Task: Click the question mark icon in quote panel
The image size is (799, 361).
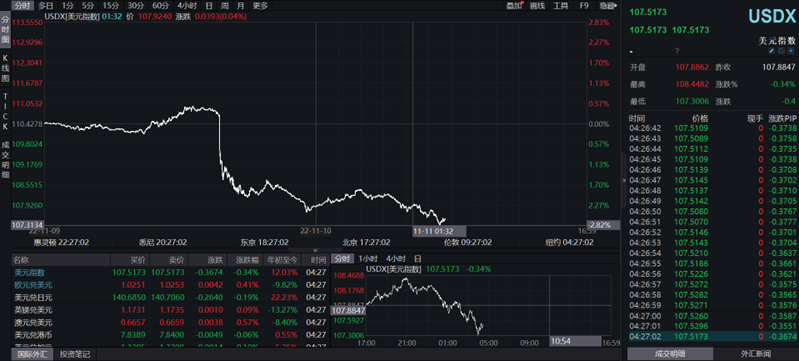Action: [x=677, y=51]
